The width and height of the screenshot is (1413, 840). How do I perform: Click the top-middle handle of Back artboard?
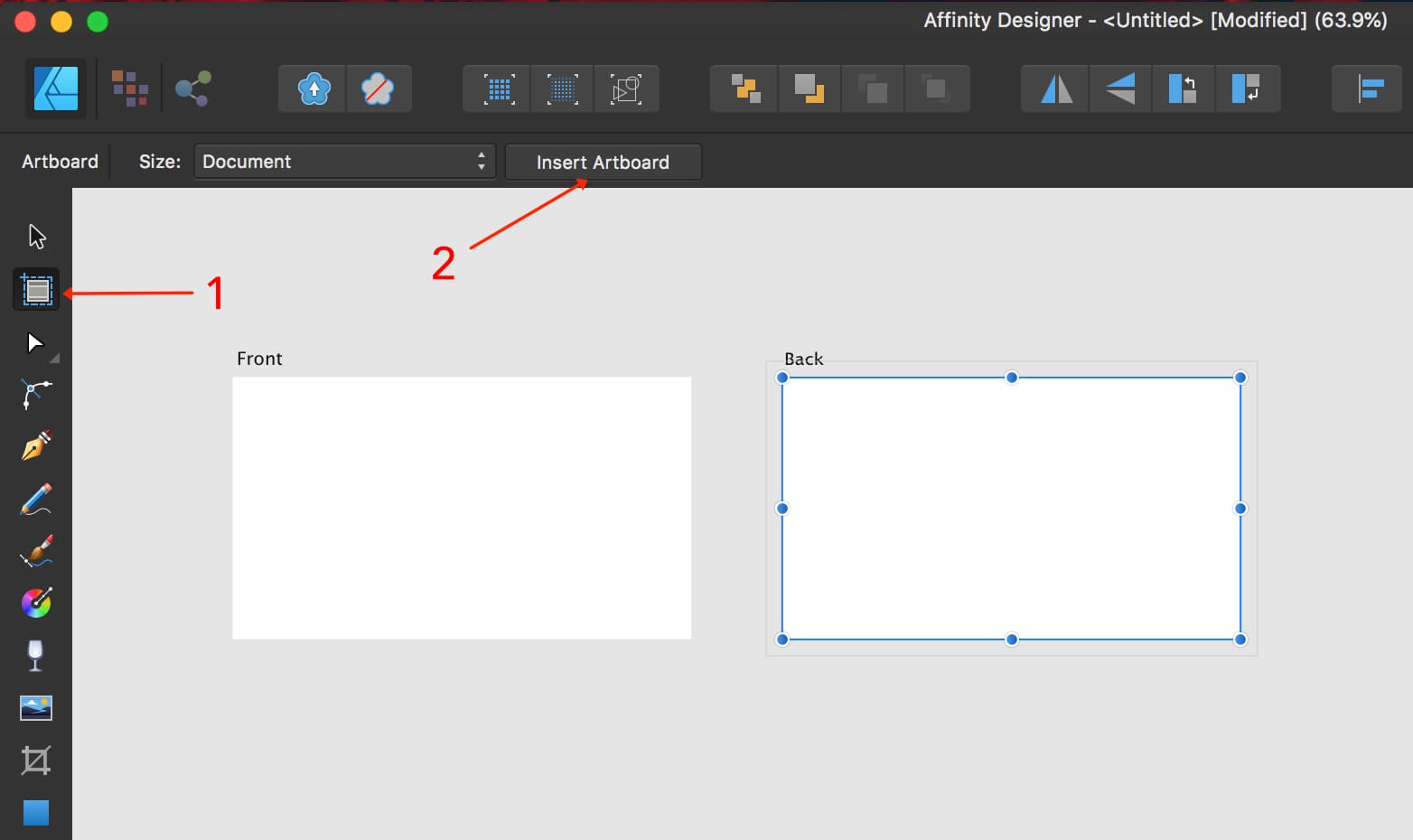(1012, 378)
